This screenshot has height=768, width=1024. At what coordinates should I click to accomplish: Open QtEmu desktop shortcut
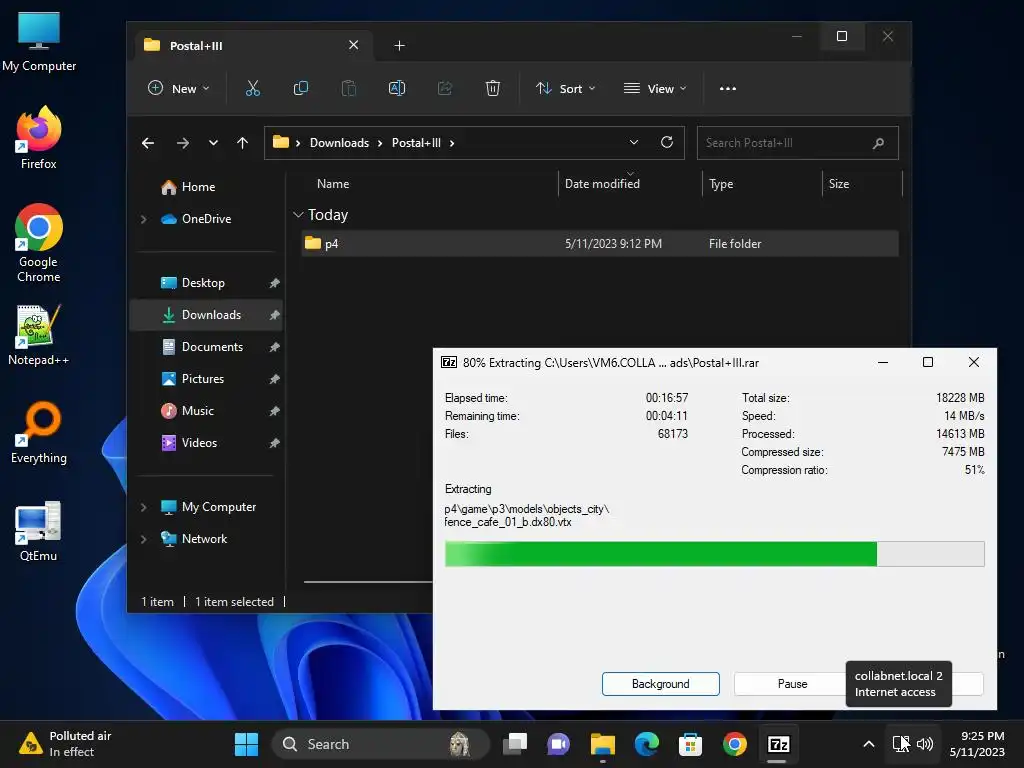pyautogui.click(x=39, y=531)
